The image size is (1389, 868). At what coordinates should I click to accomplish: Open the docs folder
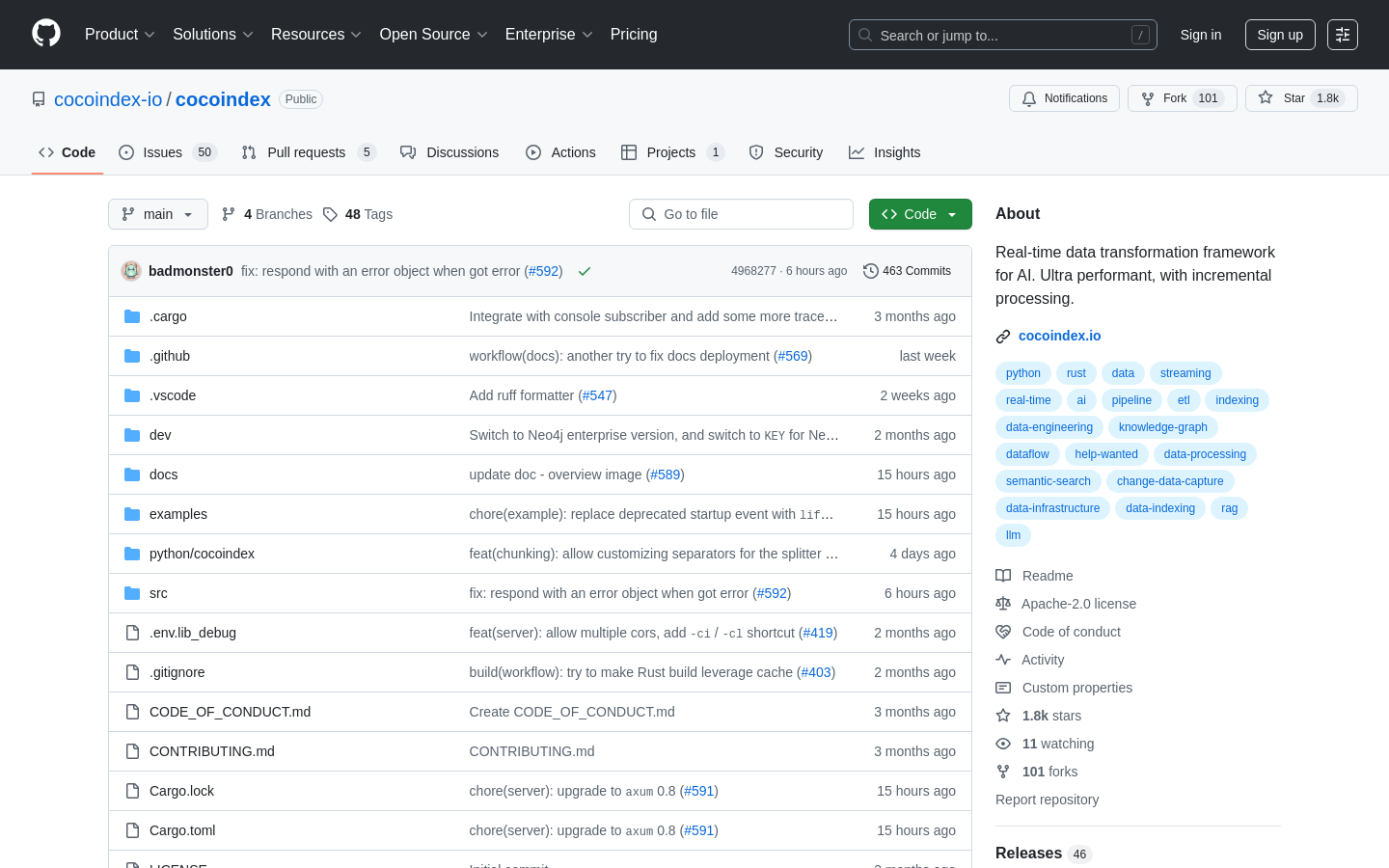163,475
